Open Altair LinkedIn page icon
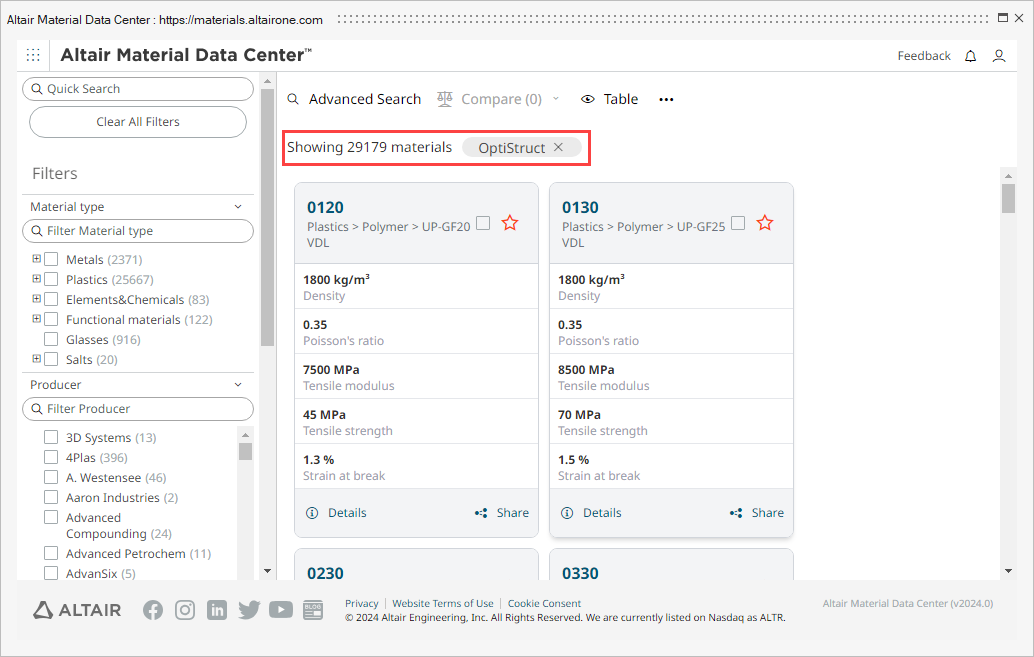 click(216, 610)
